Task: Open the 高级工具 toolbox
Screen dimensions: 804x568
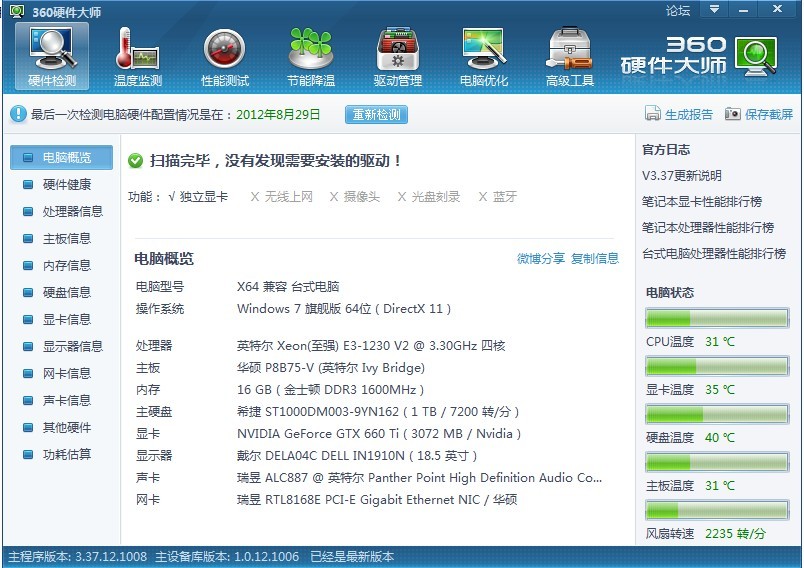Action: (570, 56)
